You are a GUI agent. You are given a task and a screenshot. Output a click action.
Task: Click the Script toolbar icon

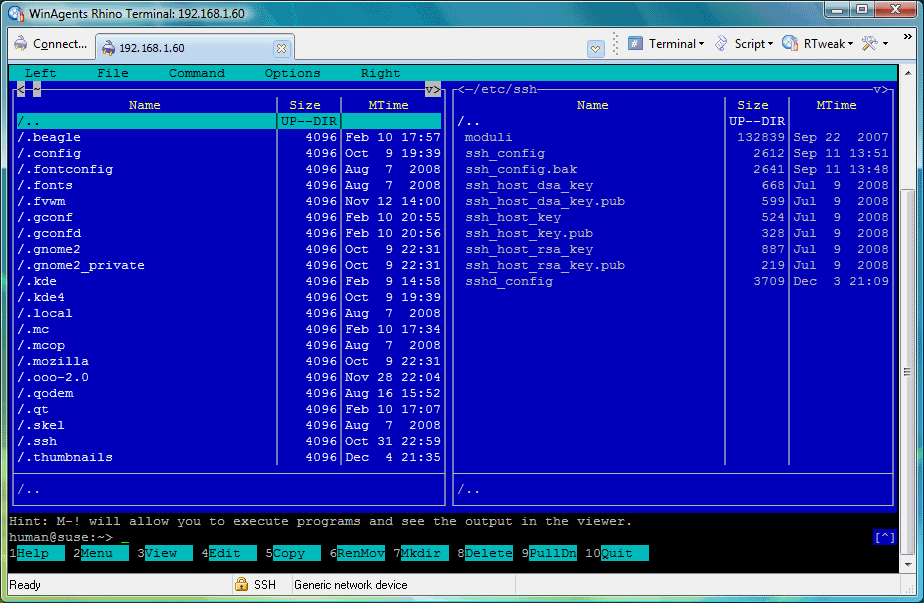[721, 44]
